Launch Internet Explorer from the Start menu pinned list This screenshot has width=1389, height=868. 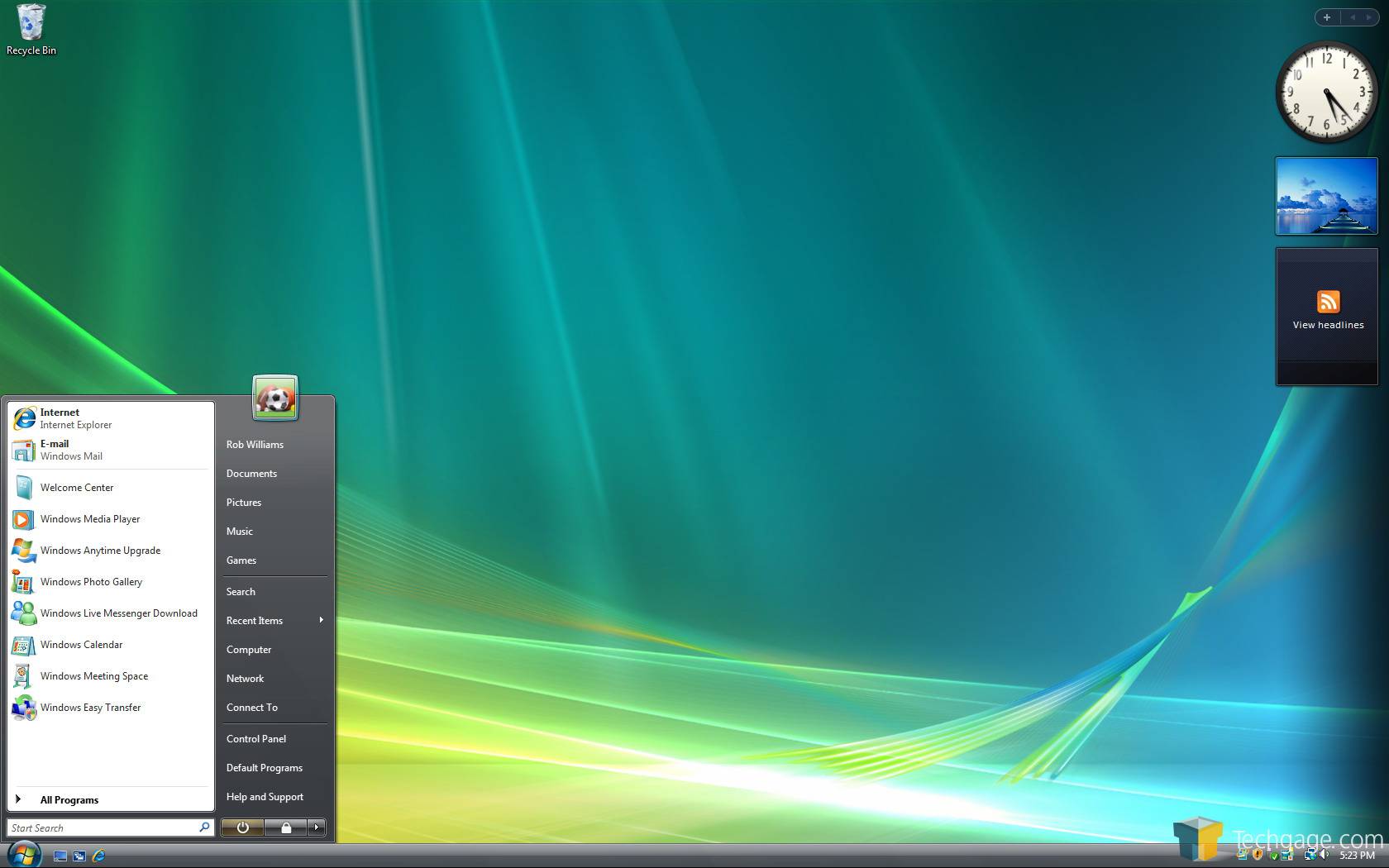(x=111, y=418)
